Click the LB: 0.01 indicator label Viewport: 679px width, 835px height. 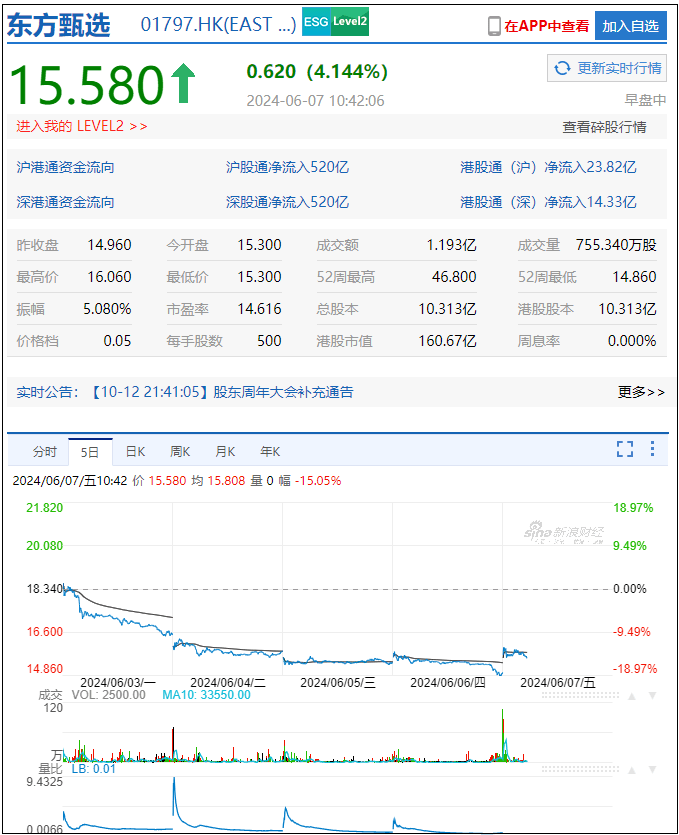point(94,769)
